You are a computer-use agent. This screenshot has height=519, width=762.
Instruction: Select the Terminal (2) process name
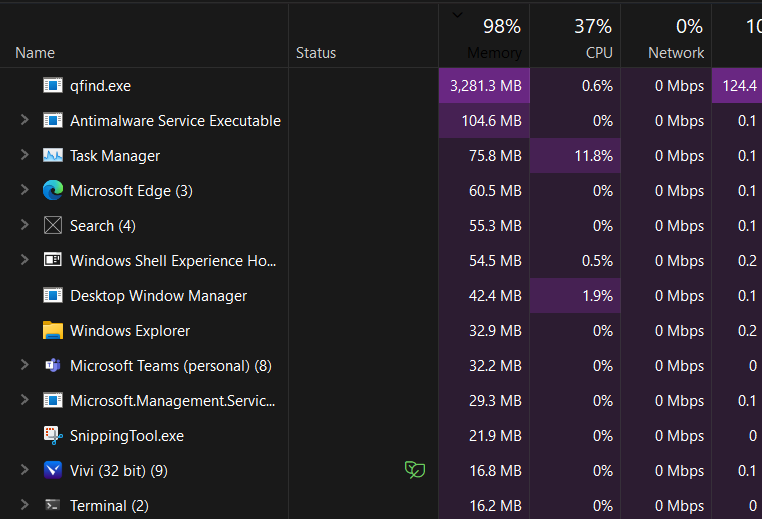click(109, 506)
